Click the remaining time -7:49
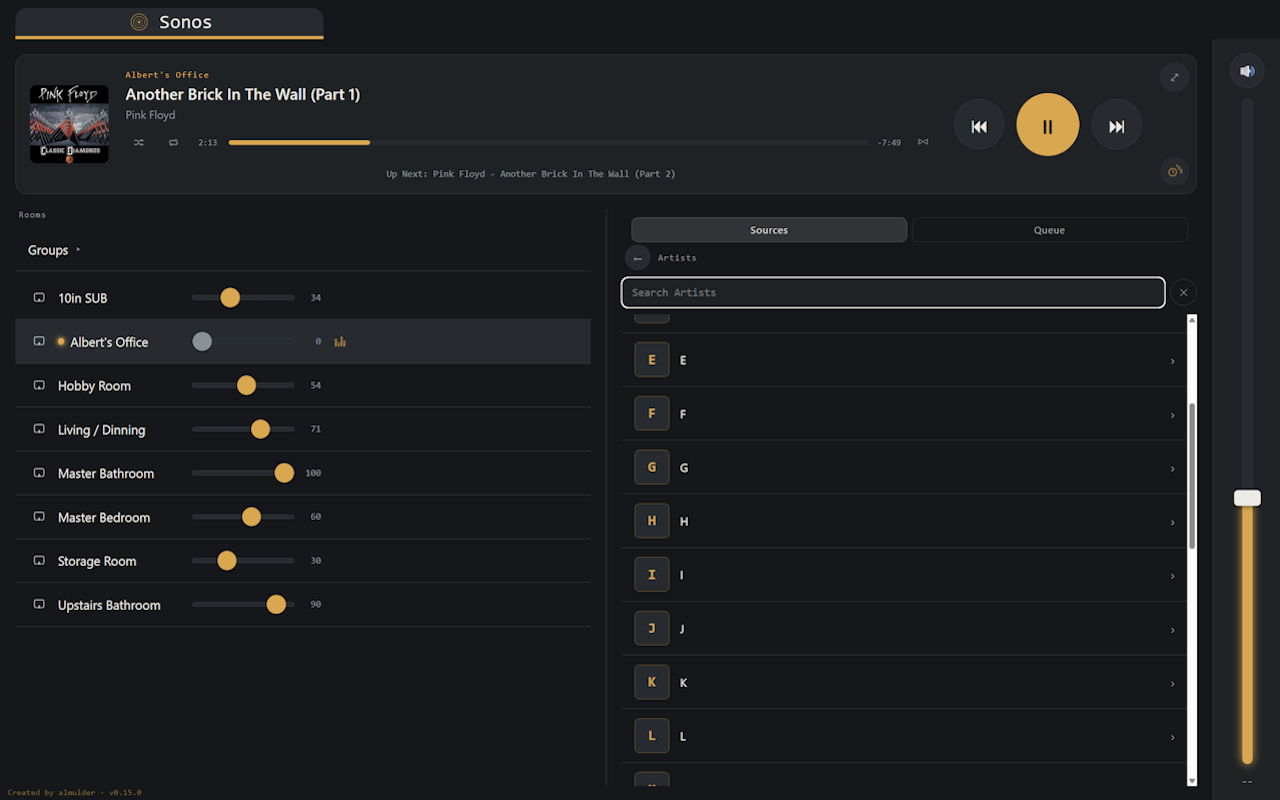Screen dimensions: 1280x800 tap(889, 143)
